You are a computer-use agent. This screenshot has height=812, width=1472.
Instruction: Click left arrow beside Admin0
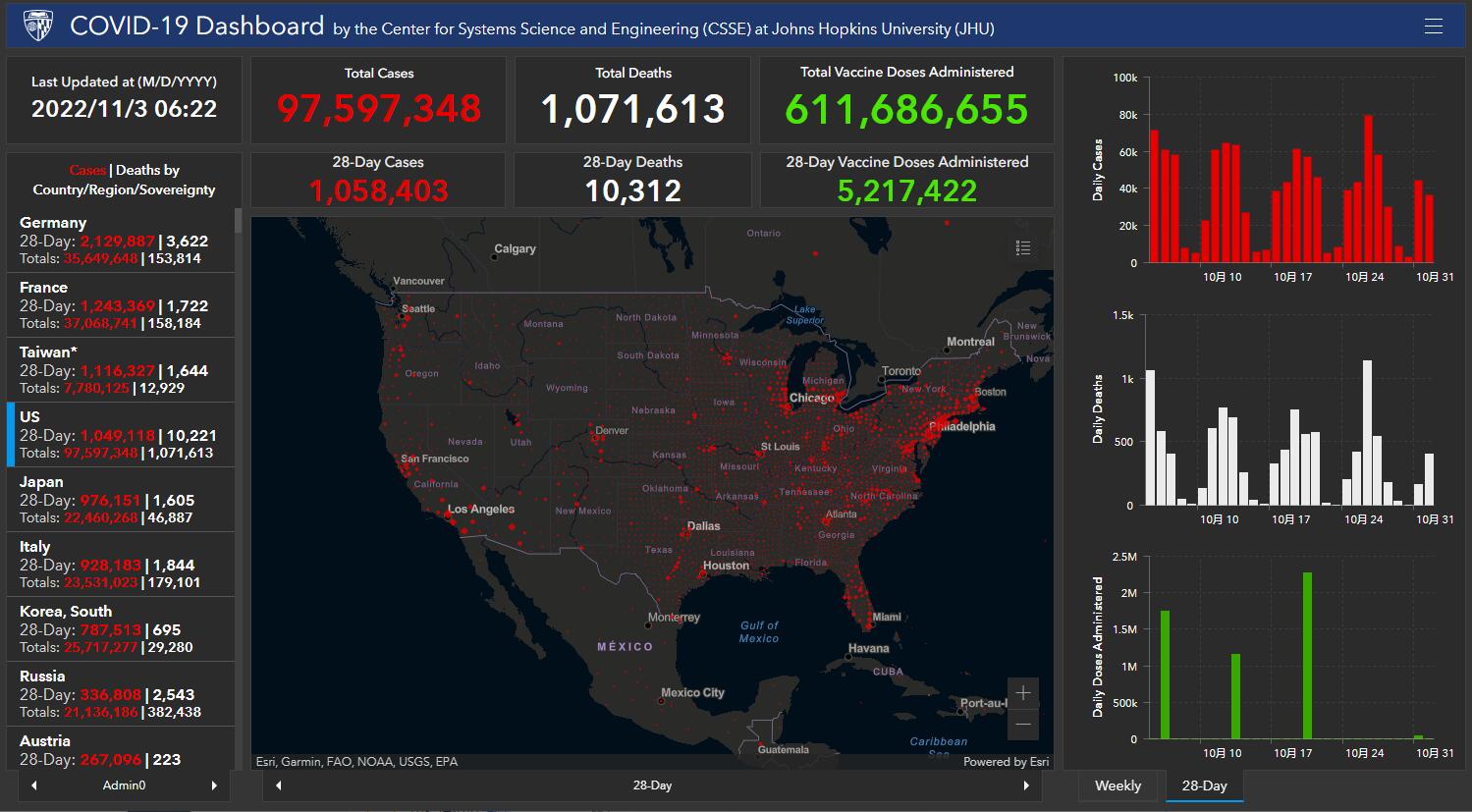click(x=34, y=785)
